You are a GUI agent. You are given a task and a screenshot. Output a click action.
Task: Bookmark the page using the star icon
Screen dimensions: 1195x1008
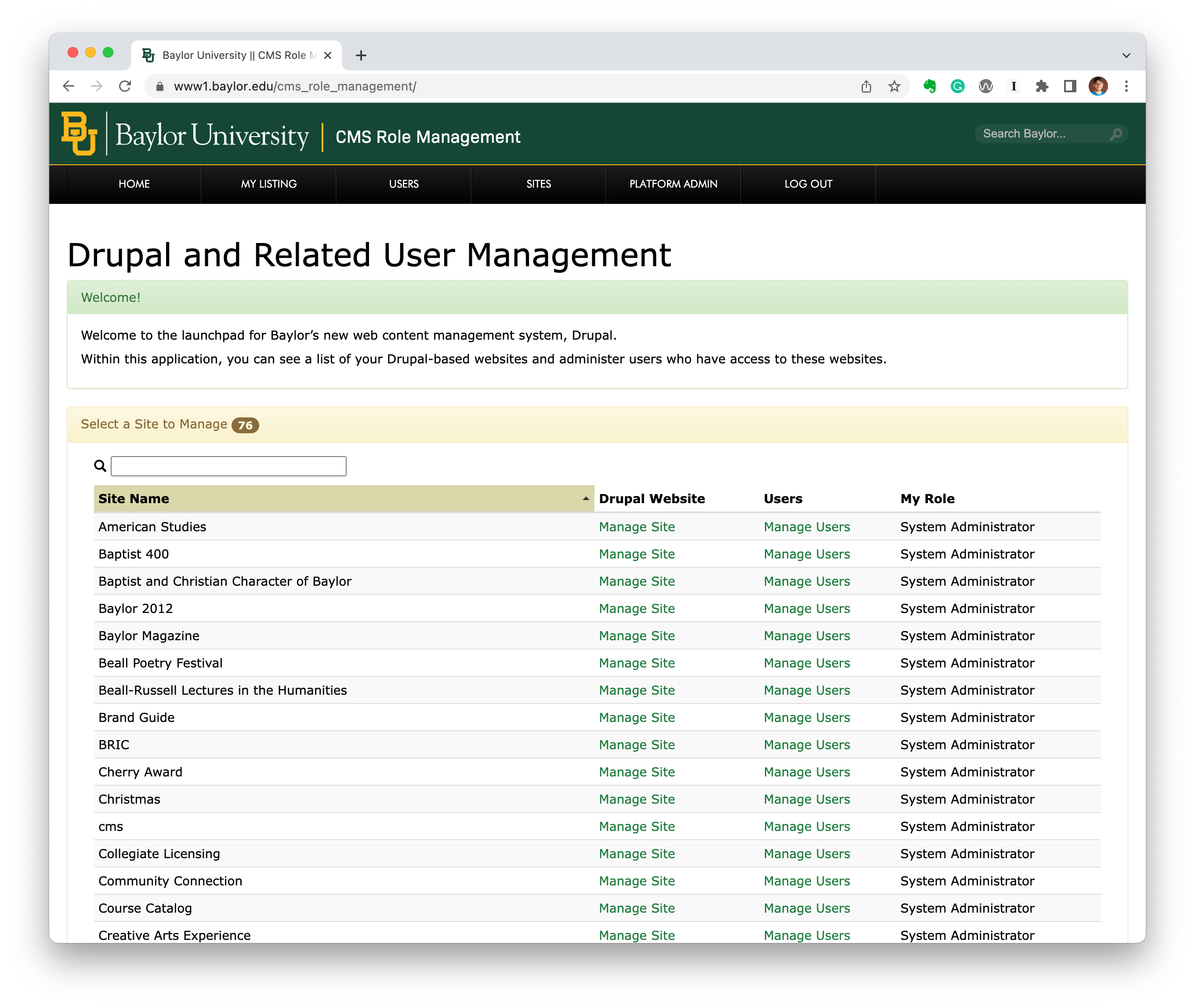click(894, 86)
